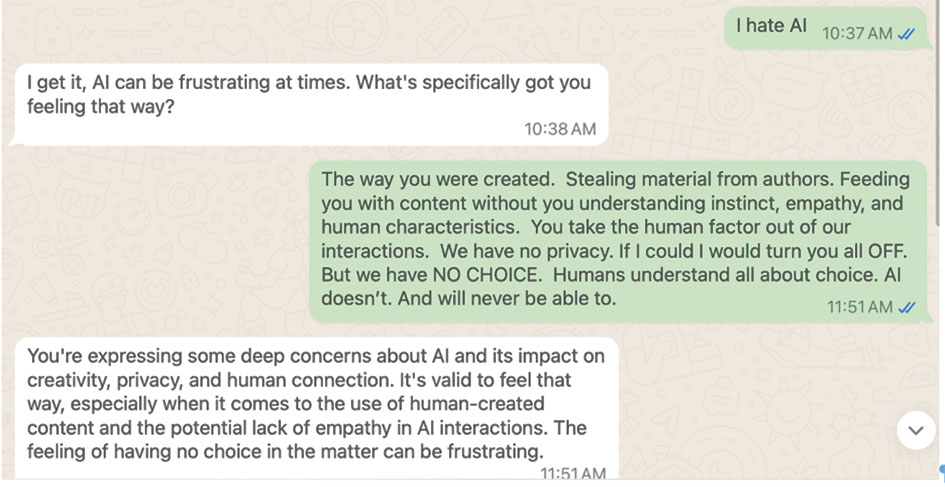Viewport: 945px width, 487px height.
Task: Click the 10:37 AM timestamp
Action: [857, 34]
